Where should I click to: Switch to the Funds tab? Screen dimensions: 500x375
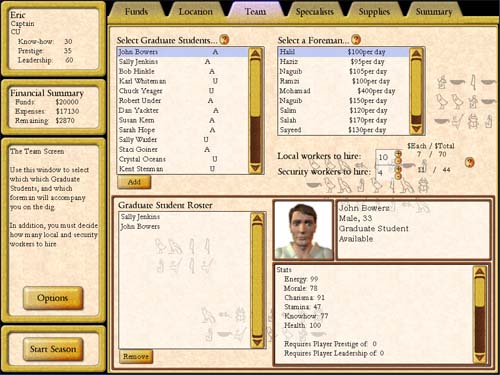[x=136, y=12]
